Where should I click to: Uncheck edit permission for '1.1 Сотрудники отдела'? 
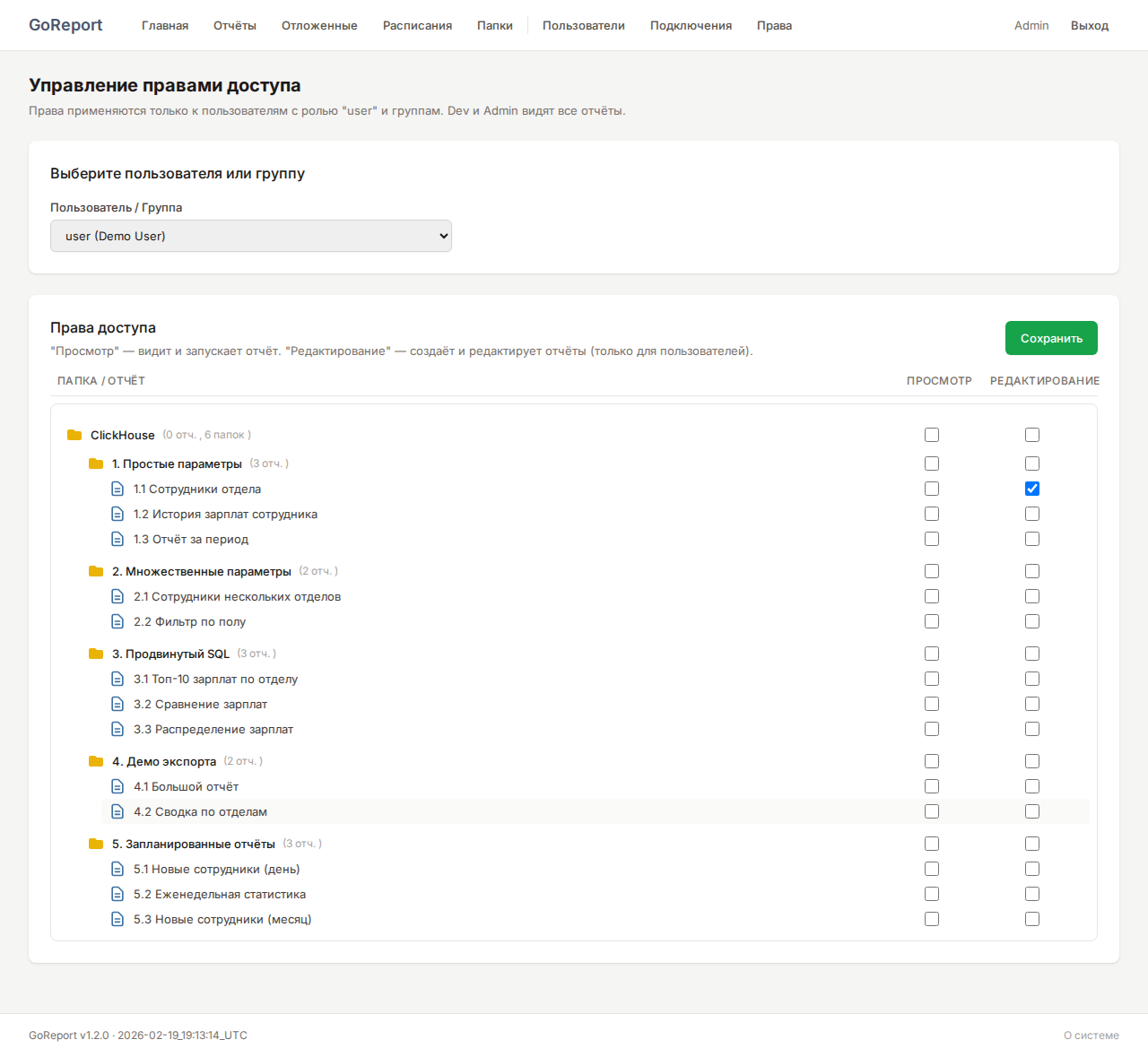[x=1032, y=489]
